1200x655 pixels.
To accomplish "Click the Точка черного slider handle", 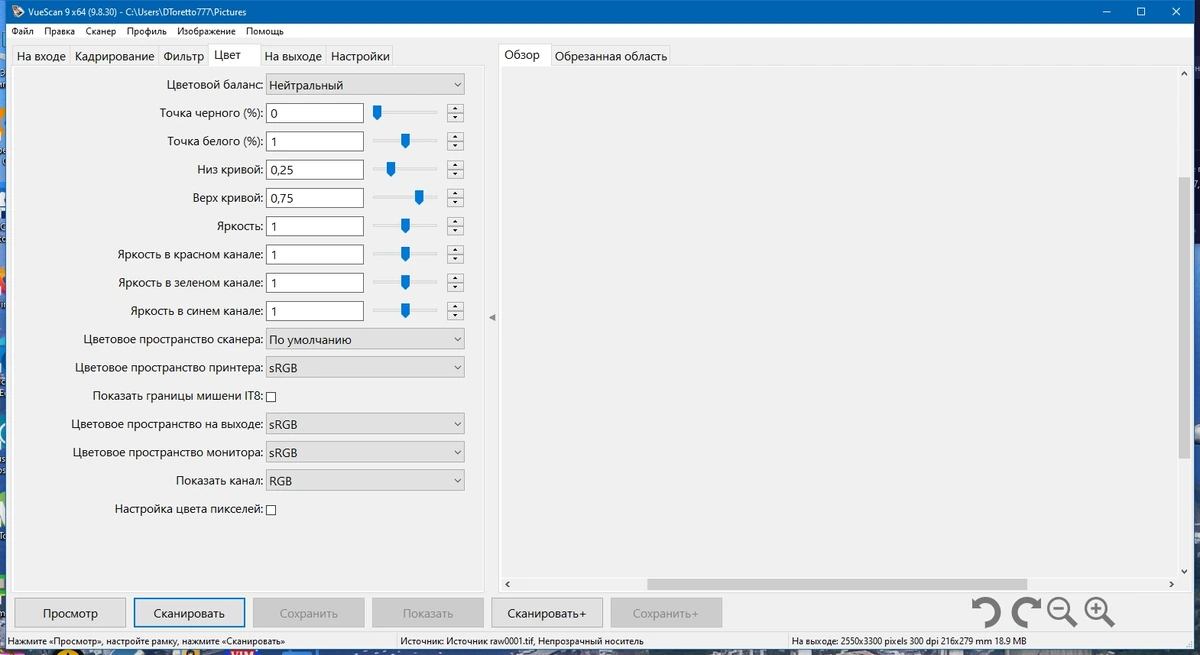I will click(377, 113).
